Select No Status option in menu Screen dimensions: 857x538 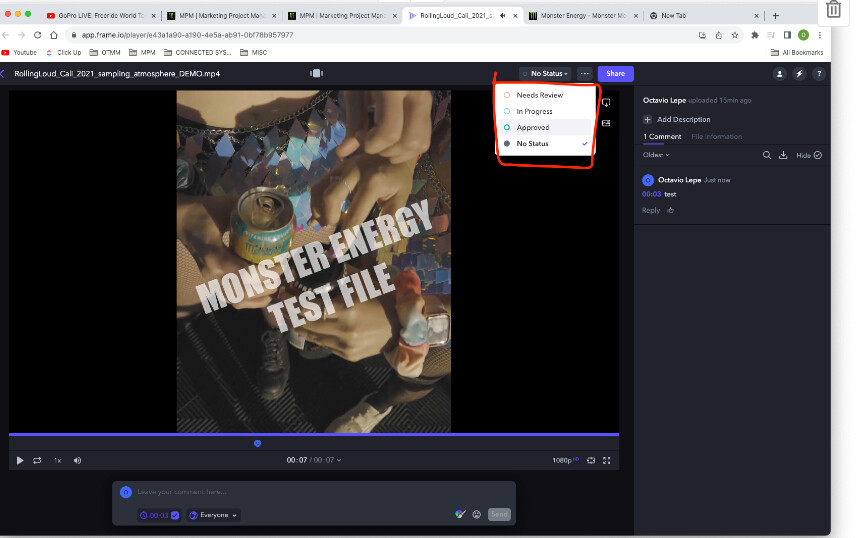[545, 144]
